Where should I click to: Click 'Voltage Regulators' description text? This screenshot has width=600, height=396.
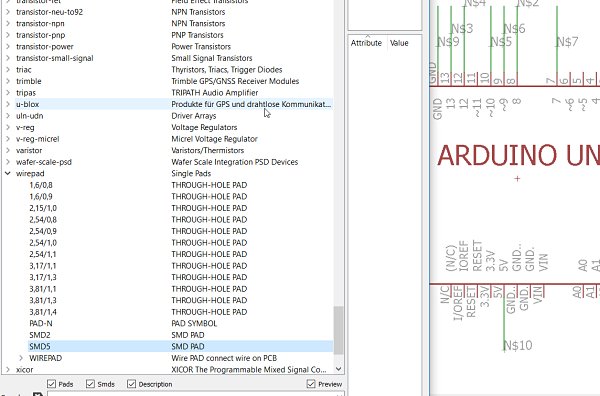click(x=204, y=127)
